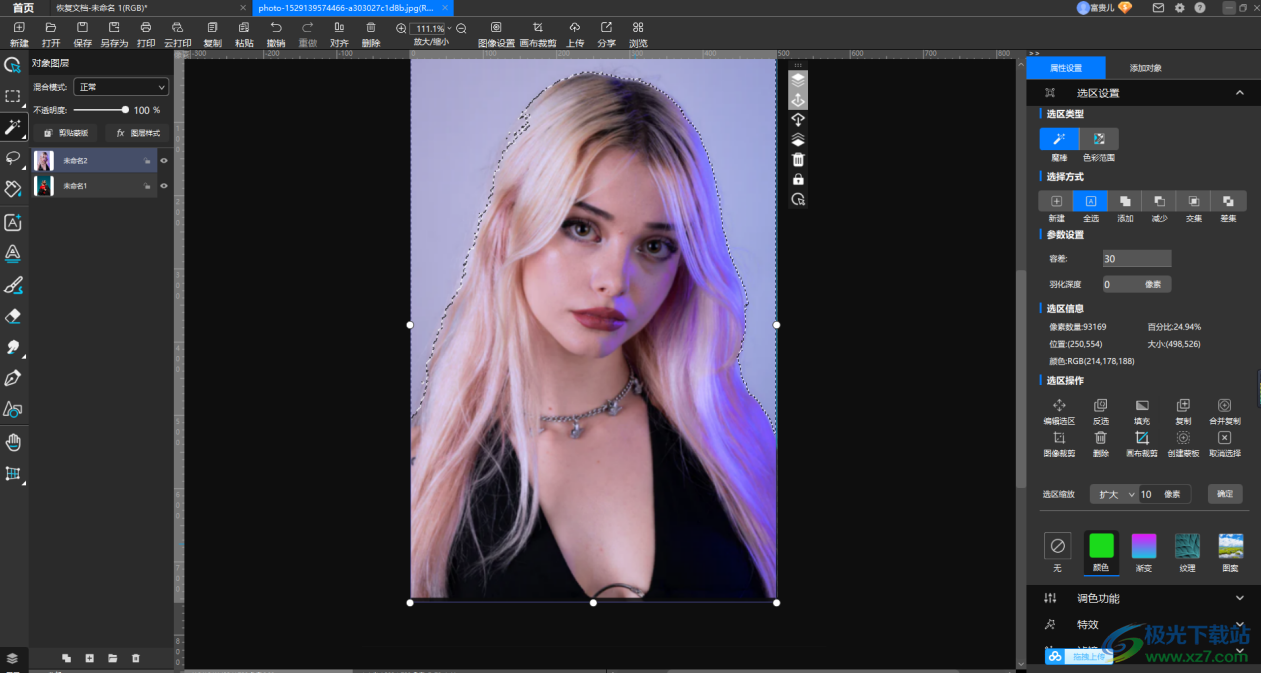Toggle visibility of layer 未命名1
1261x673 pixels.
[164, 186]
